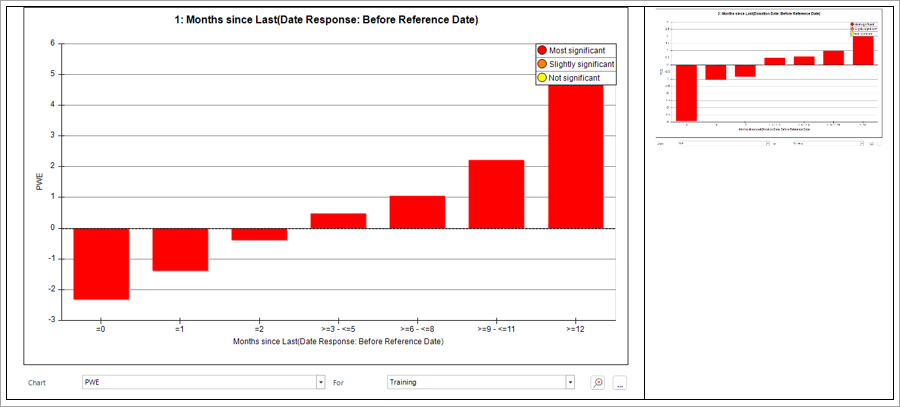Open the ellipsis options button
This screenshot has width=900, height=407.
click(x=619, y=383)
